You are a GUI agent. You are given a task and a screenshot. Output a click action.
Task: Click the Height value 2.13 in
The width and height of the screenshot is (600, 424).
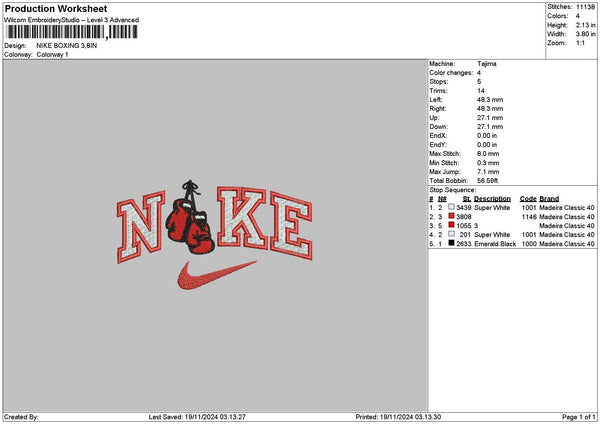(585, 25)
